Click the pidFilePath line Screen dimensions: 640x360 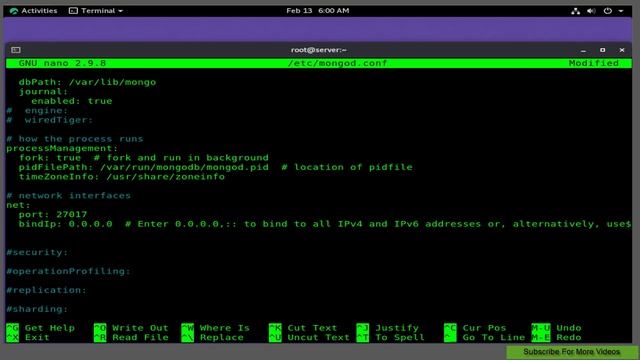point(216,167)
